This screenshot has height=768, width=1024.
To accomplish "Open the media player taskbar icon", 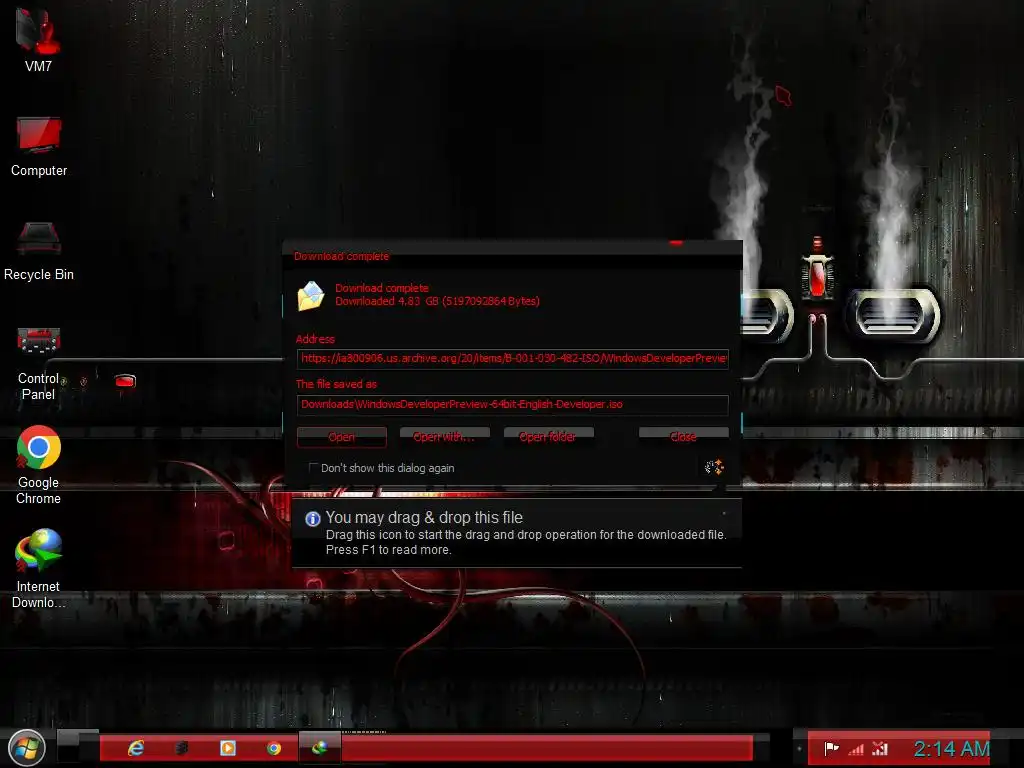I will 228,748.
